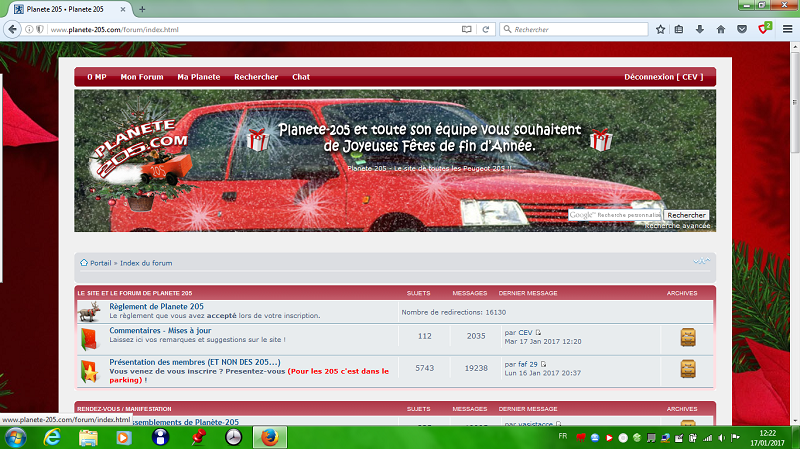
Task: Open the Firefox hamburger menu
Action: point(787,30)
